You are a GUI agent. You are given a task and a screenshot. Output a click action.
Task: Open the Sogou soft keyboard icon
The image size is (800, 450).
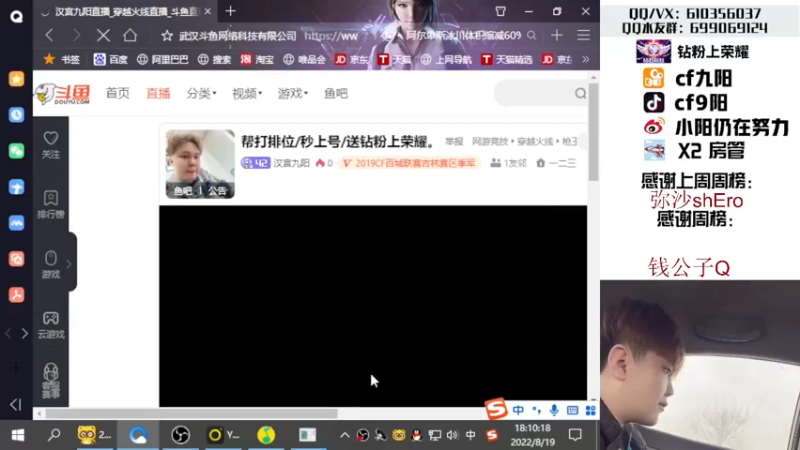point(572,410)
